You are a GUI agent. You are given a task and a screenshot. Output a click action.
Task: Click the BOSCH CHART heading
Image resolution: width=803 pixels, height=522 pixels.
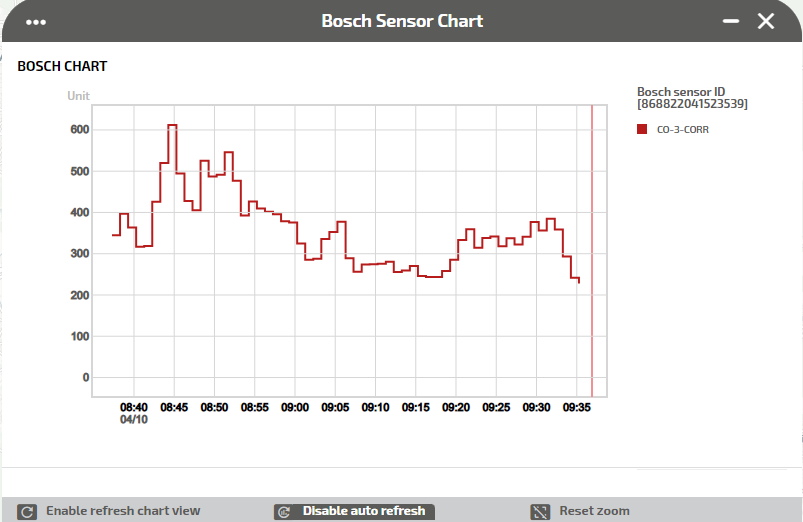(62, 67)
